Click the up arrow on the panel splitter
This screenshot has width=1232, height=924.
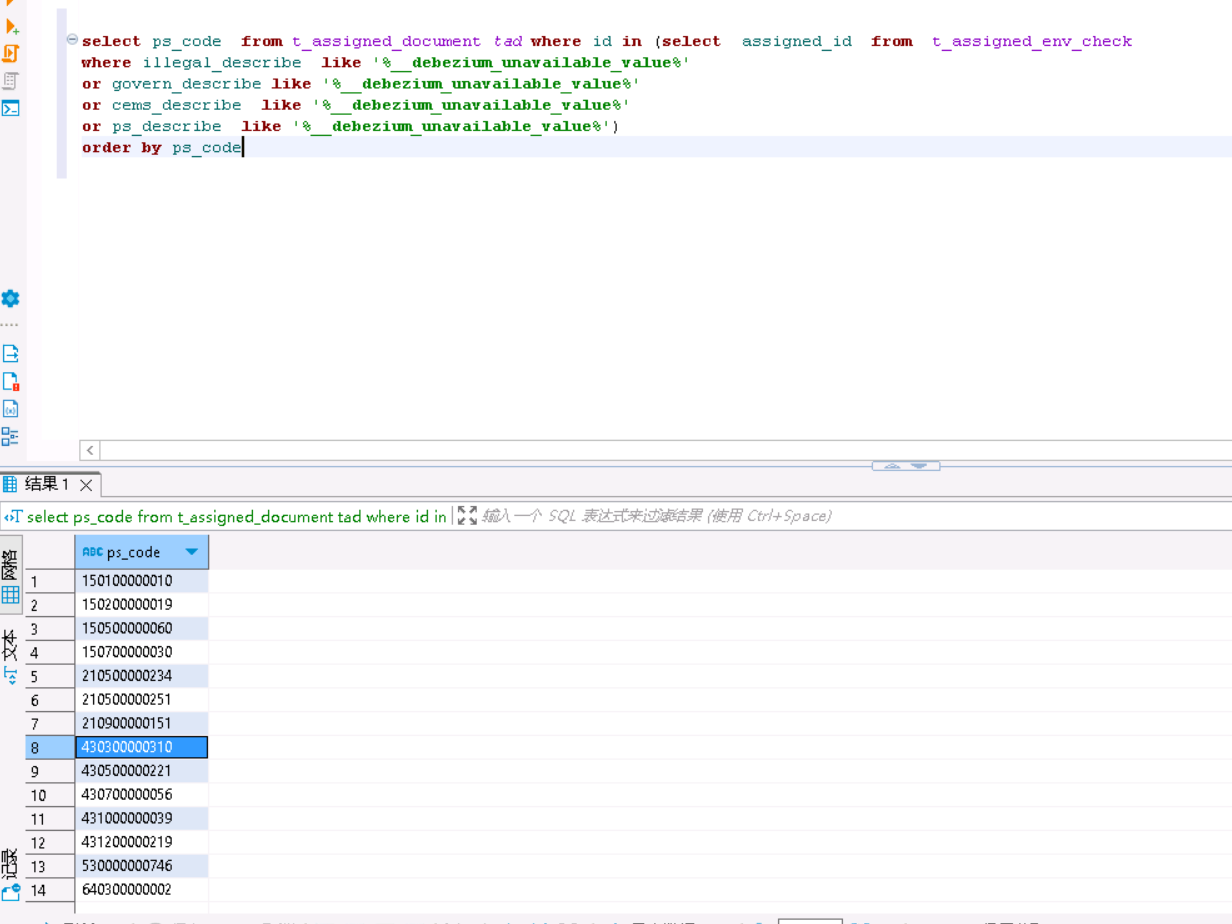892,466
